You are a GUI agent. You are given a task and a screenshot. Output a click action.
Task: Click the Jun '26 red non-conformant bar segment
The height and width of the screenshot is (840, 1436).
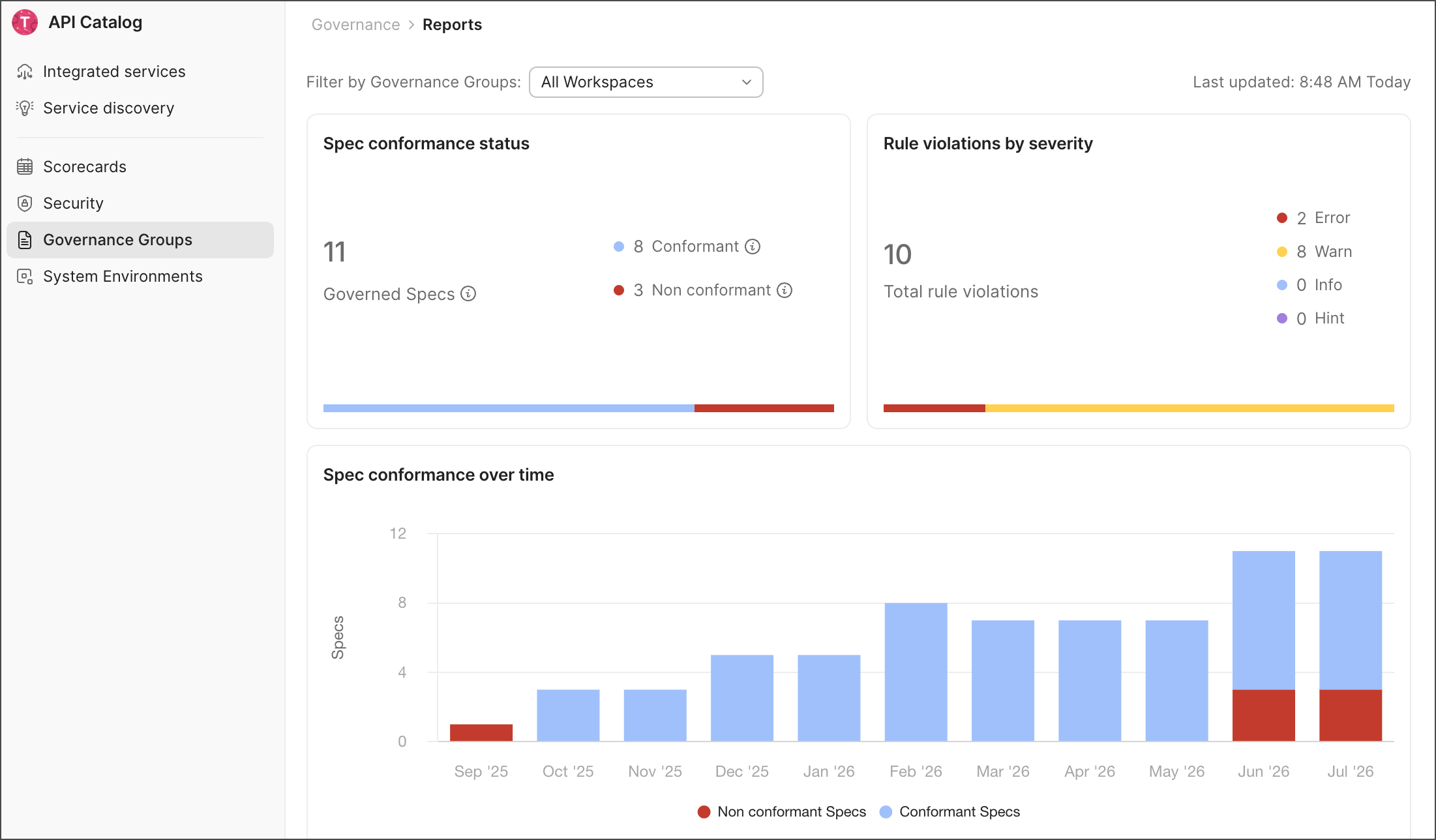[1264, 715]
